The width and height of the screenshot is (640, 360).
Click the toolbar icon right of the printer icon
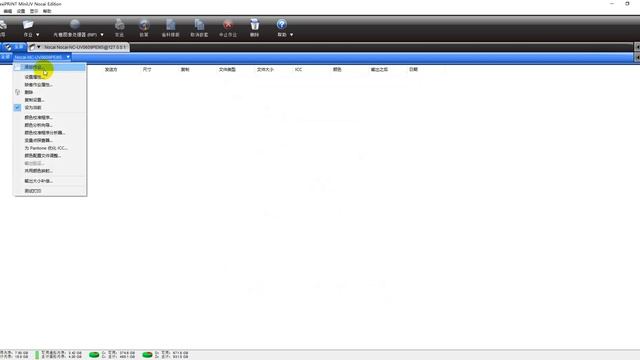[144, 24]
